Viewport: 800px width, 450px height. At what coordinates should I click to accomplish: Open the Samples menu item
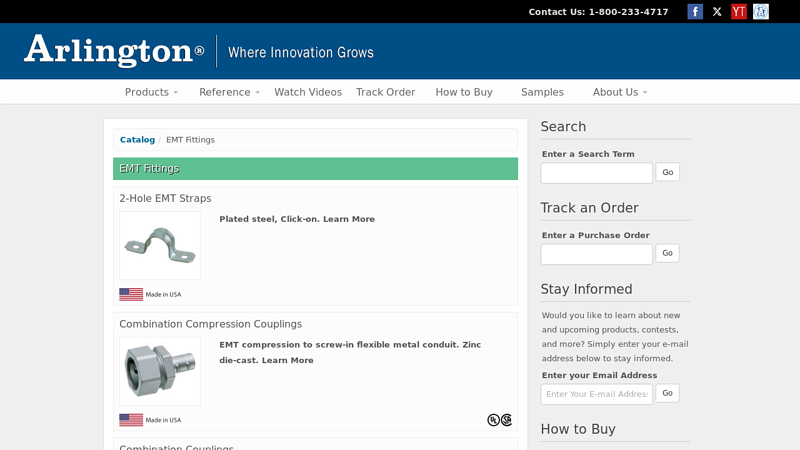click(x=542, y=92)
